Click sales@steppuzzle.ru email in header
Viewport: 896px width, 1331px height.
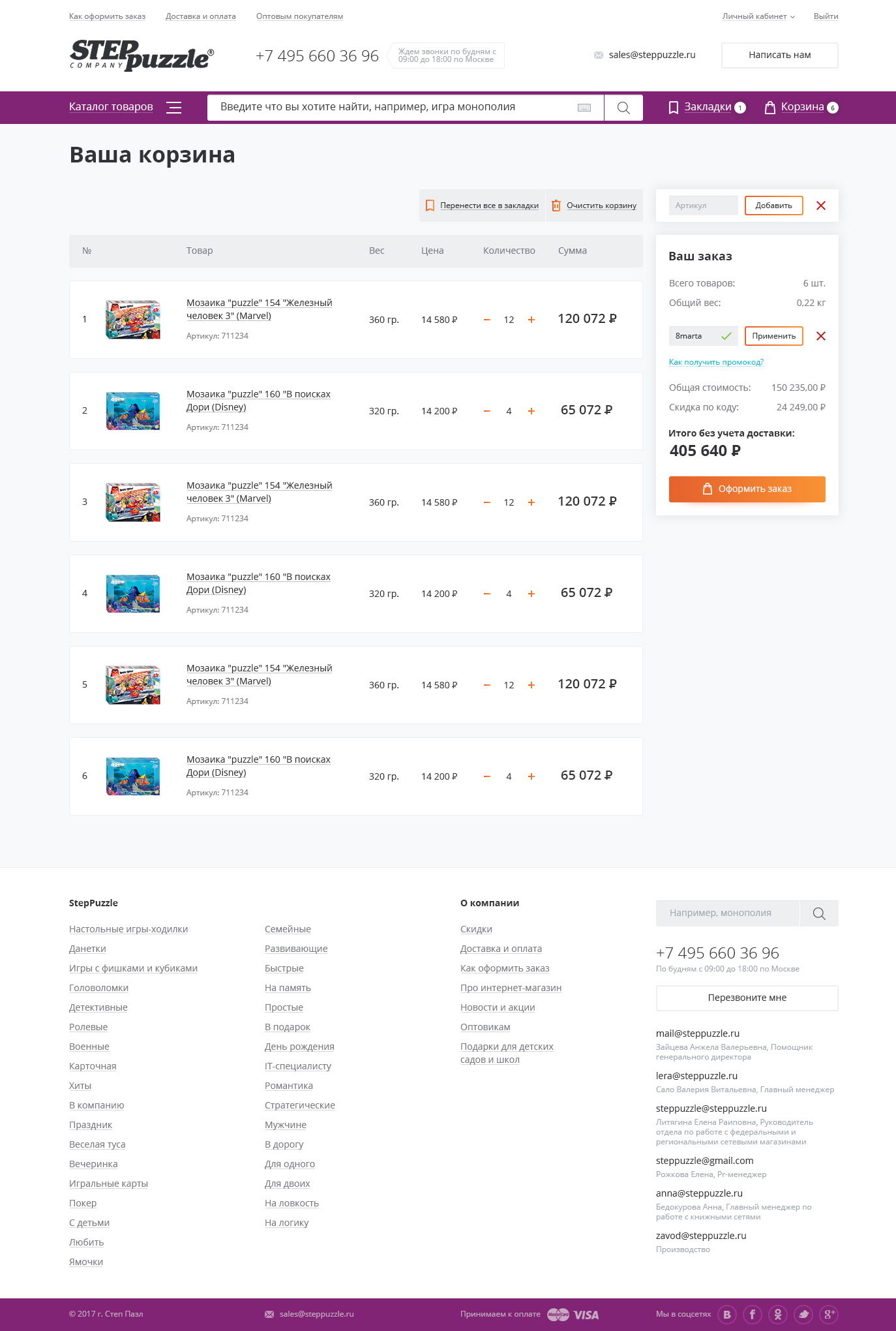[652, 55]
